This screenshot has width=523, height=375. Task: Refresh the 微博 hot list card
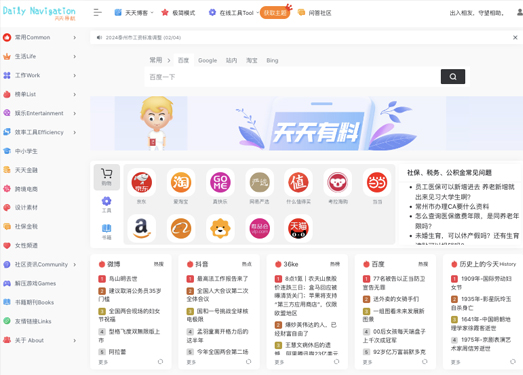pos(160,362)
